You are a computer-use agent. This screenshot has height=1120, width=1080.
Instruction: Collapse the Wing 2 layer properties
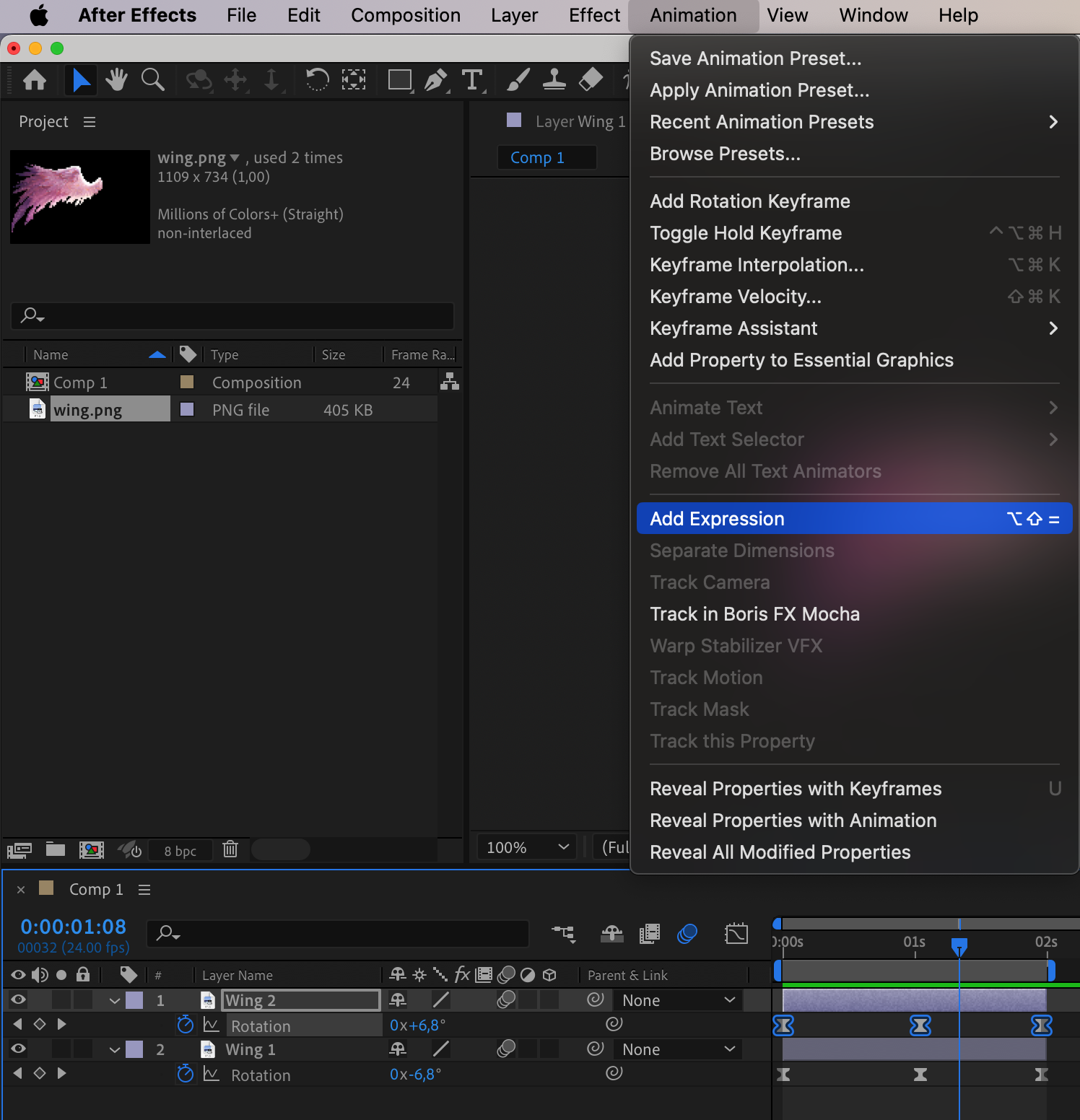[x=115, y=1000]
